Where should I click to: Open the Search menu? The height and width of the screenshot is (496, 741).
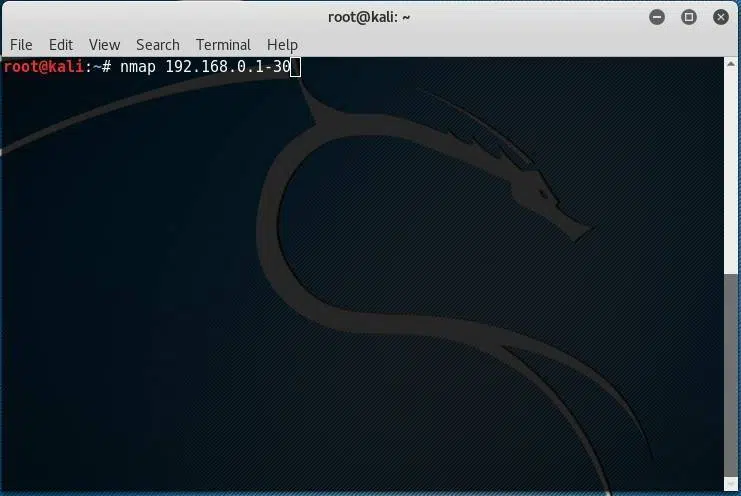(157, 45)
